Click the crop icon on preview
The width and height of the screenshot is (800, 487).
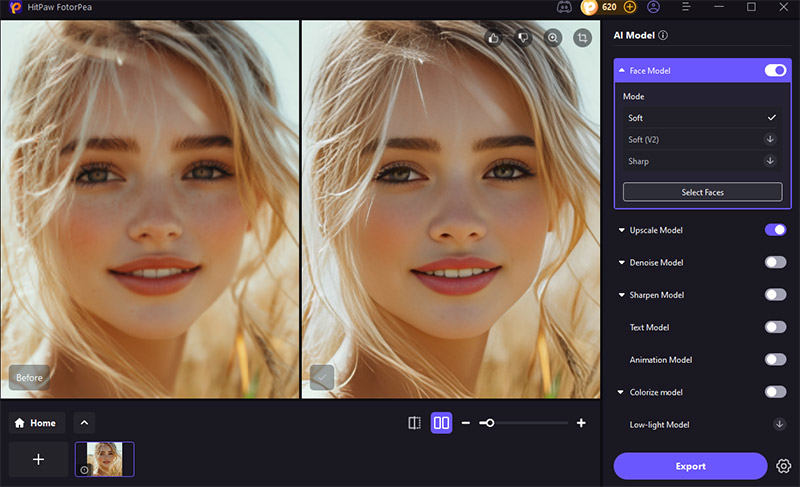point(582,38)
